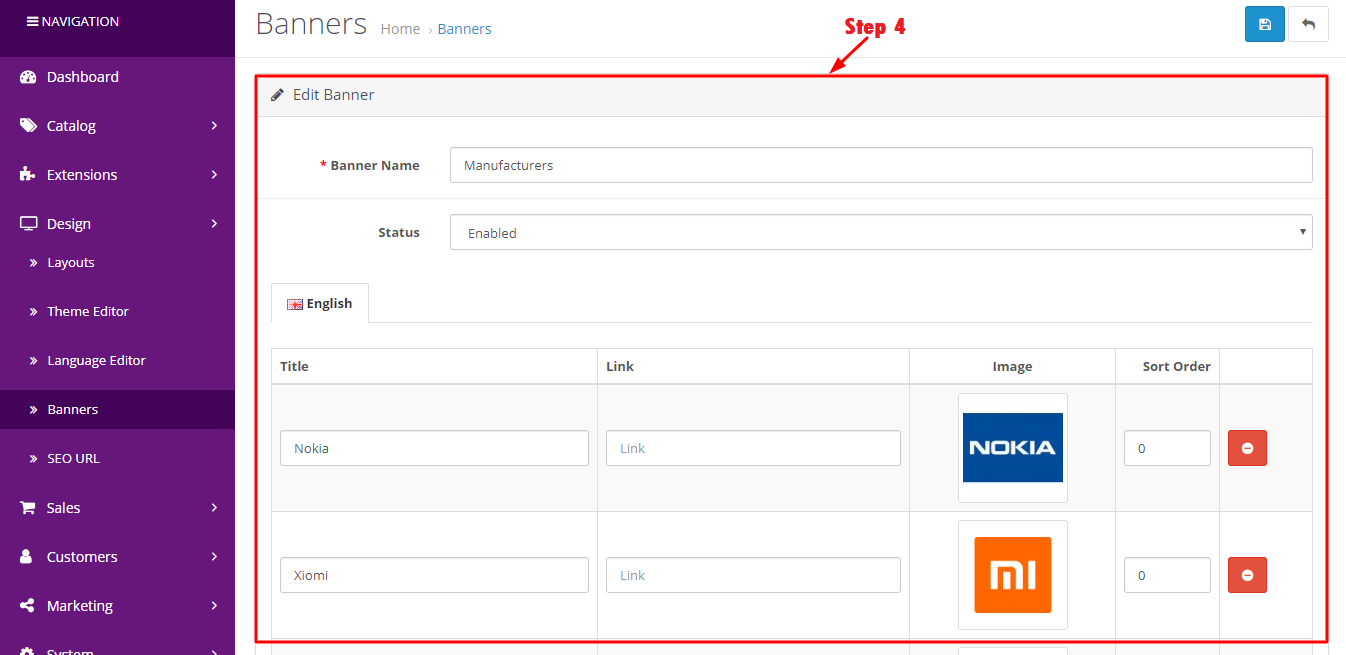The width and height of the screenshot is (1346, 655).
Task: Click the Sort Order column header
Action: (x=1177, y=367)
